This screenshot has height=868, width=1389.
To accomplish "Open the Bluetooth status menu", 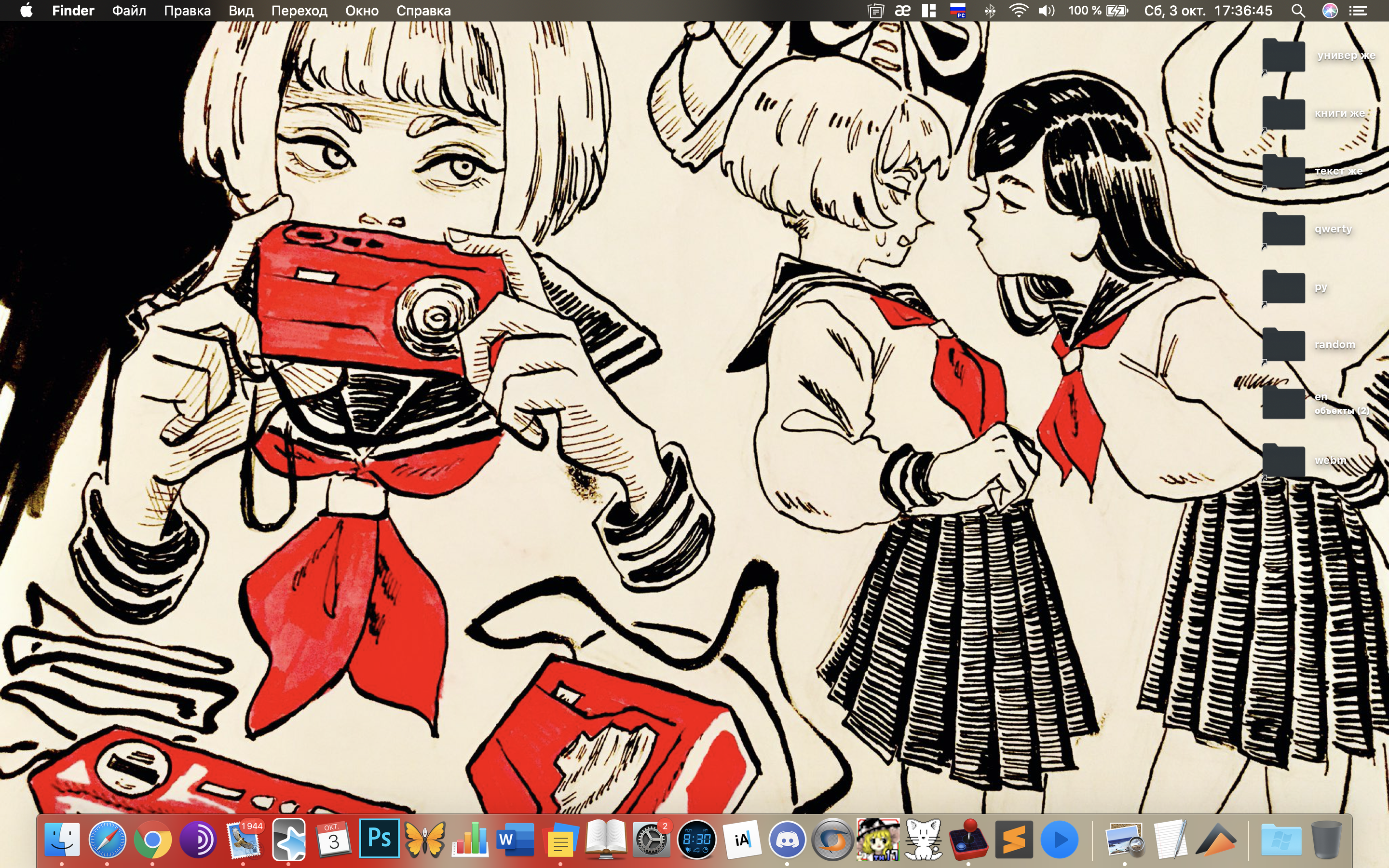I will point(990,11).
